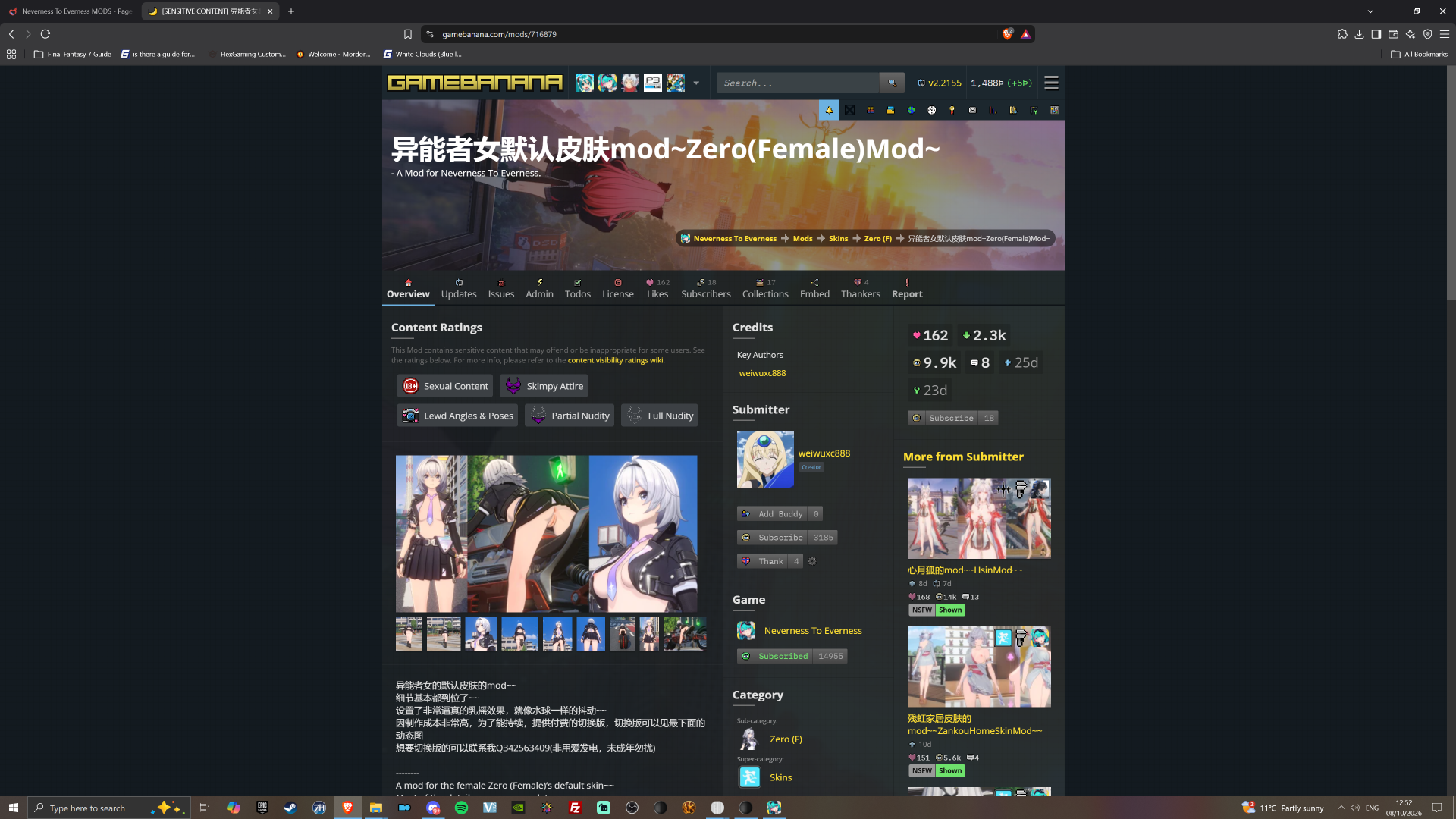The image size is (1456, 819).
Task: Open the notifications bell icon
Action: coord(829,110)
